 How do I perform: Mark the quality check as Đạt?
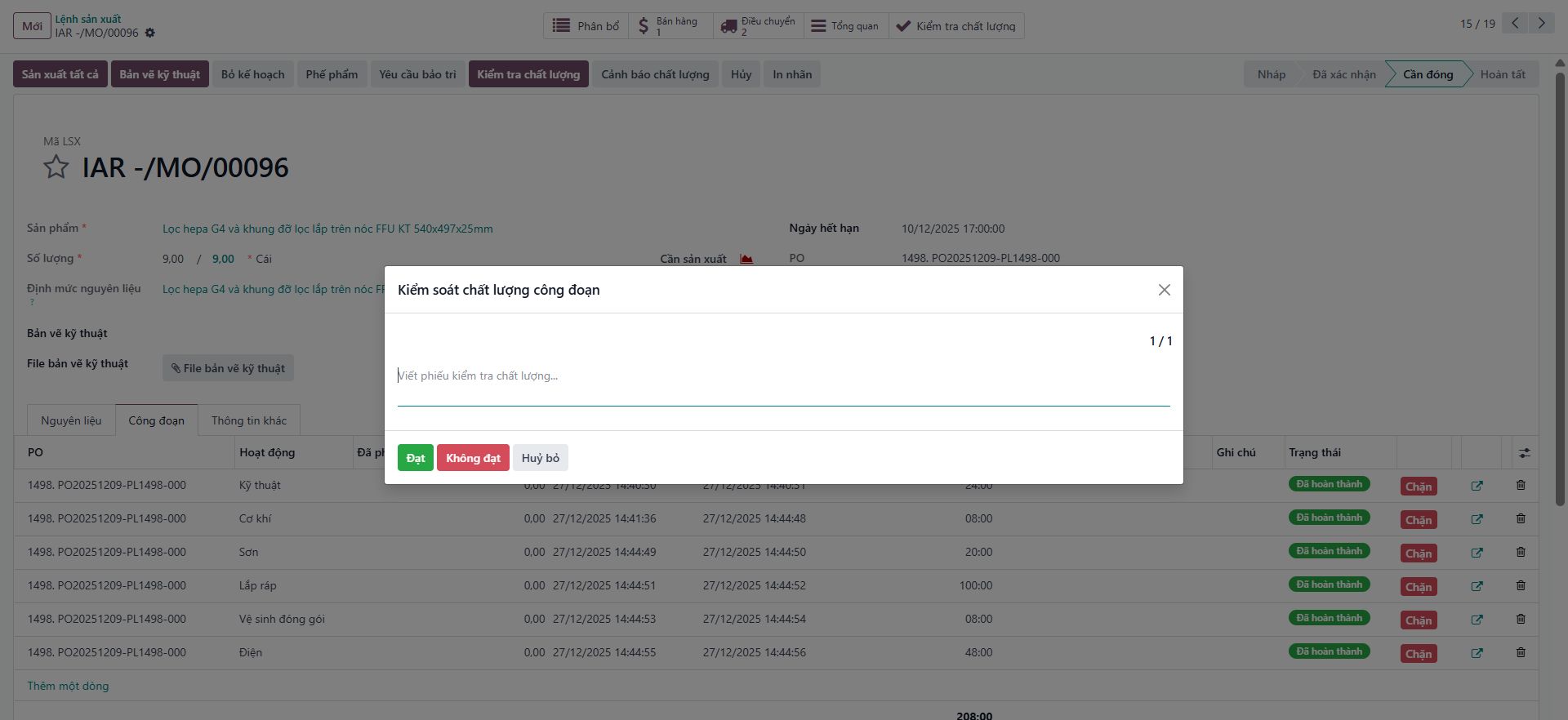(416, 458)
